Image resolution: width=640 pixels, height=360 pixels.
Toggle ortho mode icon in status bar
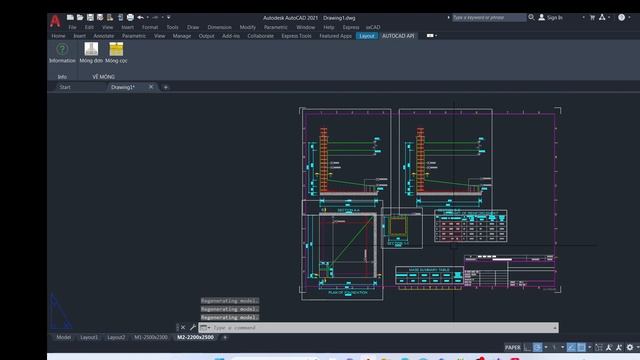point(527,347)
